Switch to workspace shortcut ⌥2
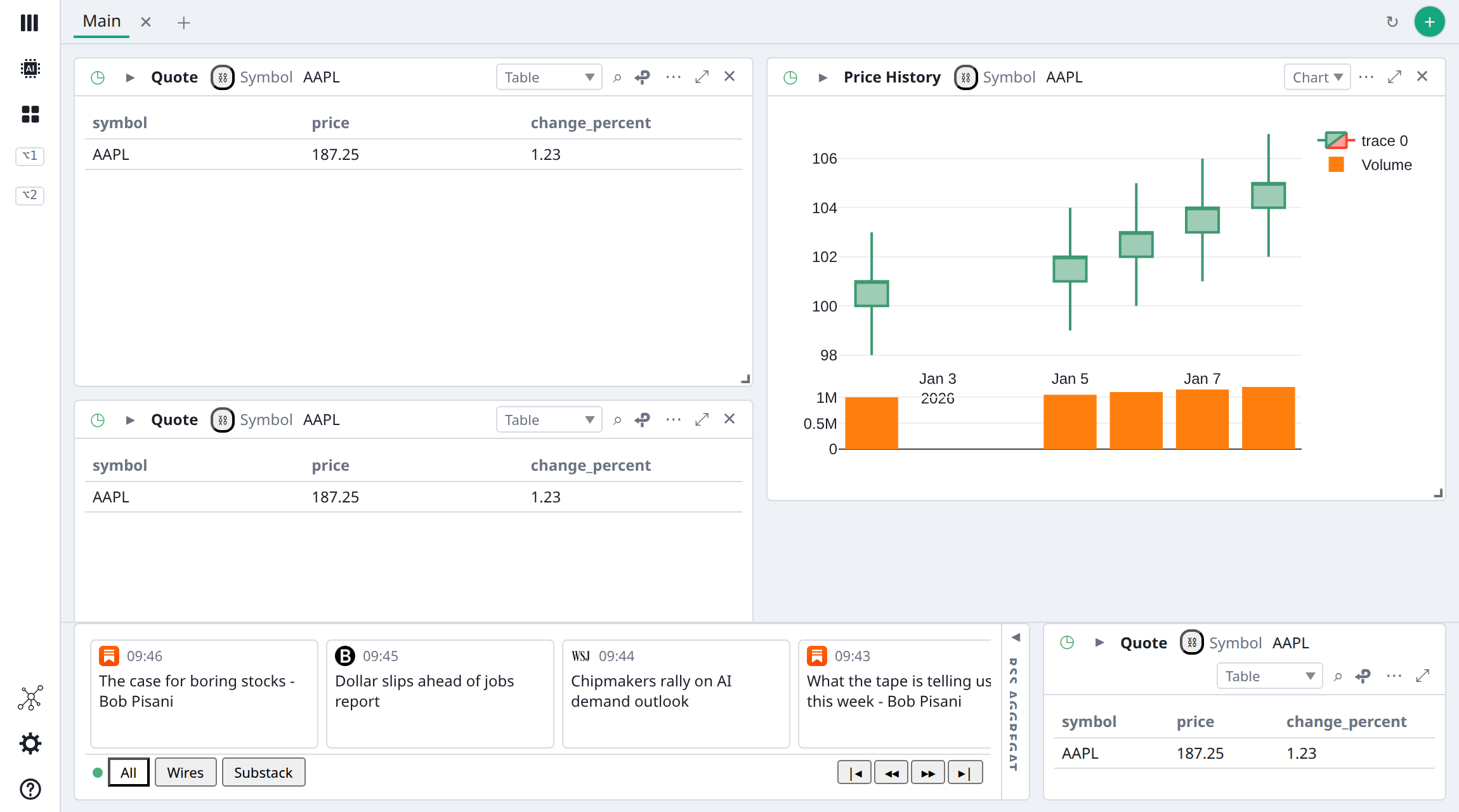This screenshot has height=812, width=1459. point(30,195)
